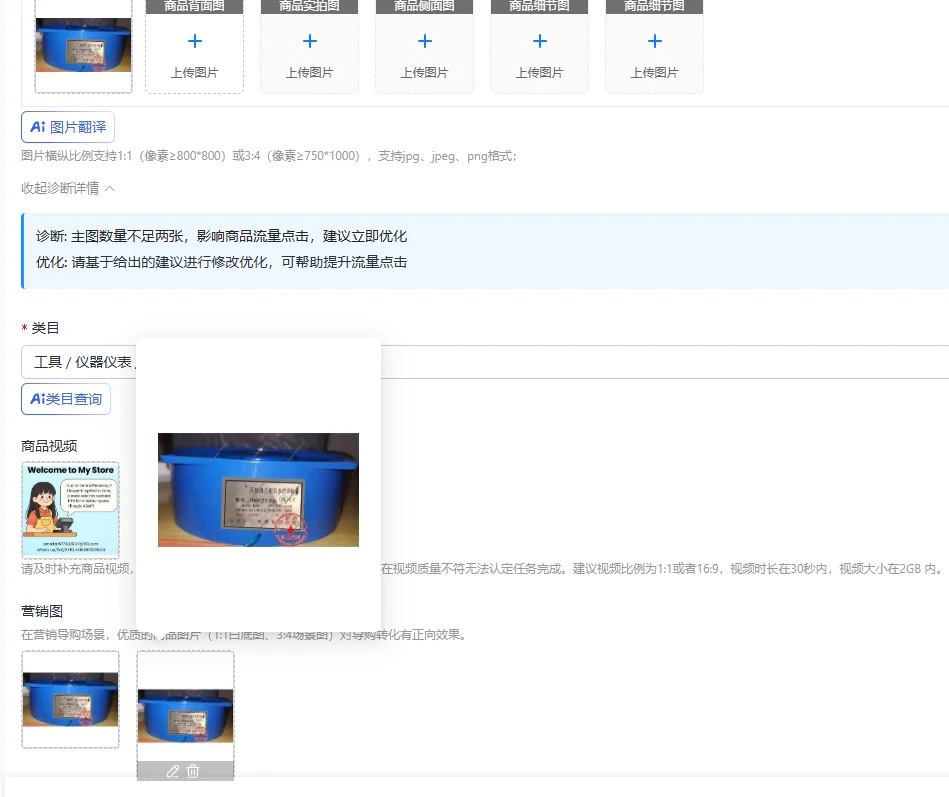Click the 图片横纵比例支持1:1 hint text
Screen dimensions: 949x797
[269, 156]
